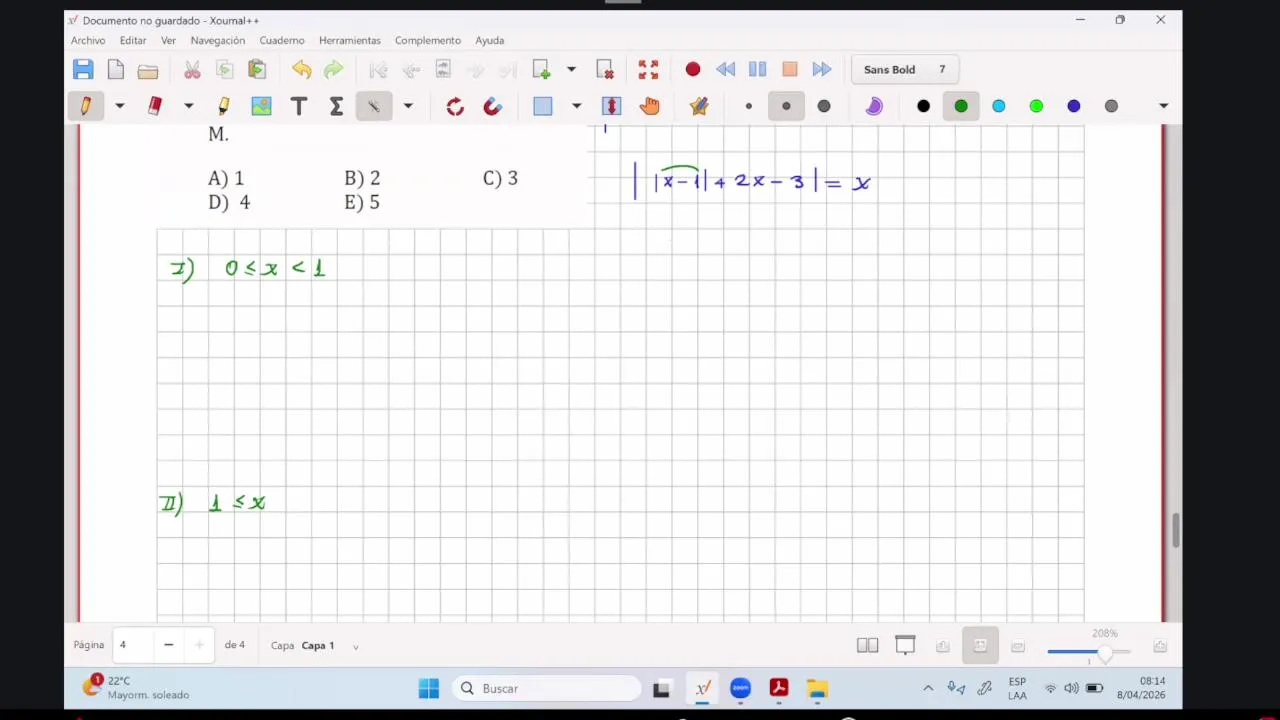Redo with the green arrow icon

333,69
